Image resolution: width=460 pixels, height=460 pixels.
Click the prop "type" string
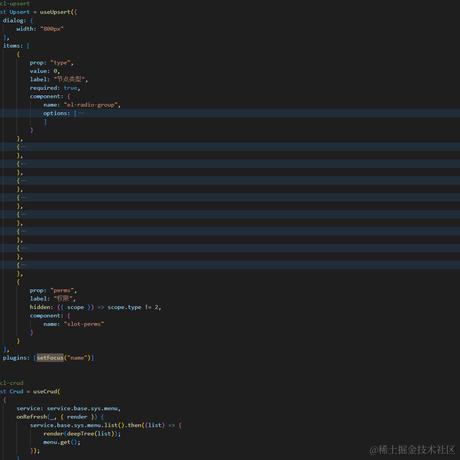coord(61,63)
